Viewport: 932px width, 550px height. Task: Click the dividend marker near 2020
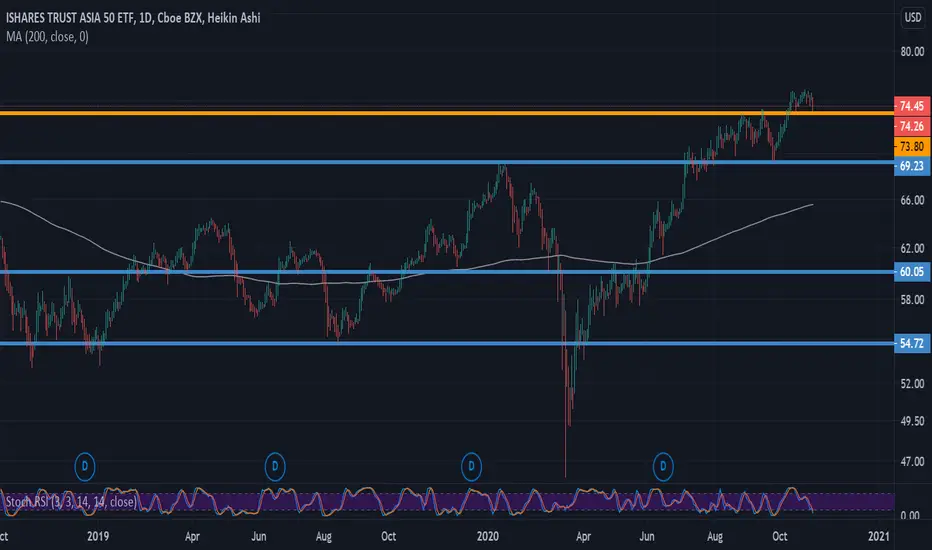point(471,467)
